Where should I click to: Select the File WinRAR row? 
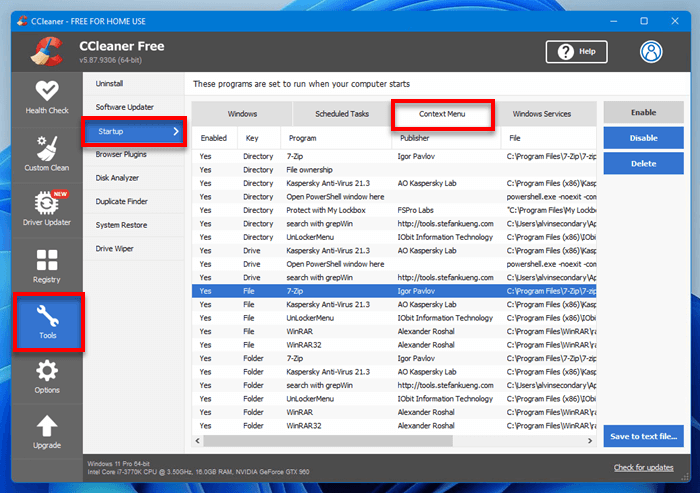(394, 331)
